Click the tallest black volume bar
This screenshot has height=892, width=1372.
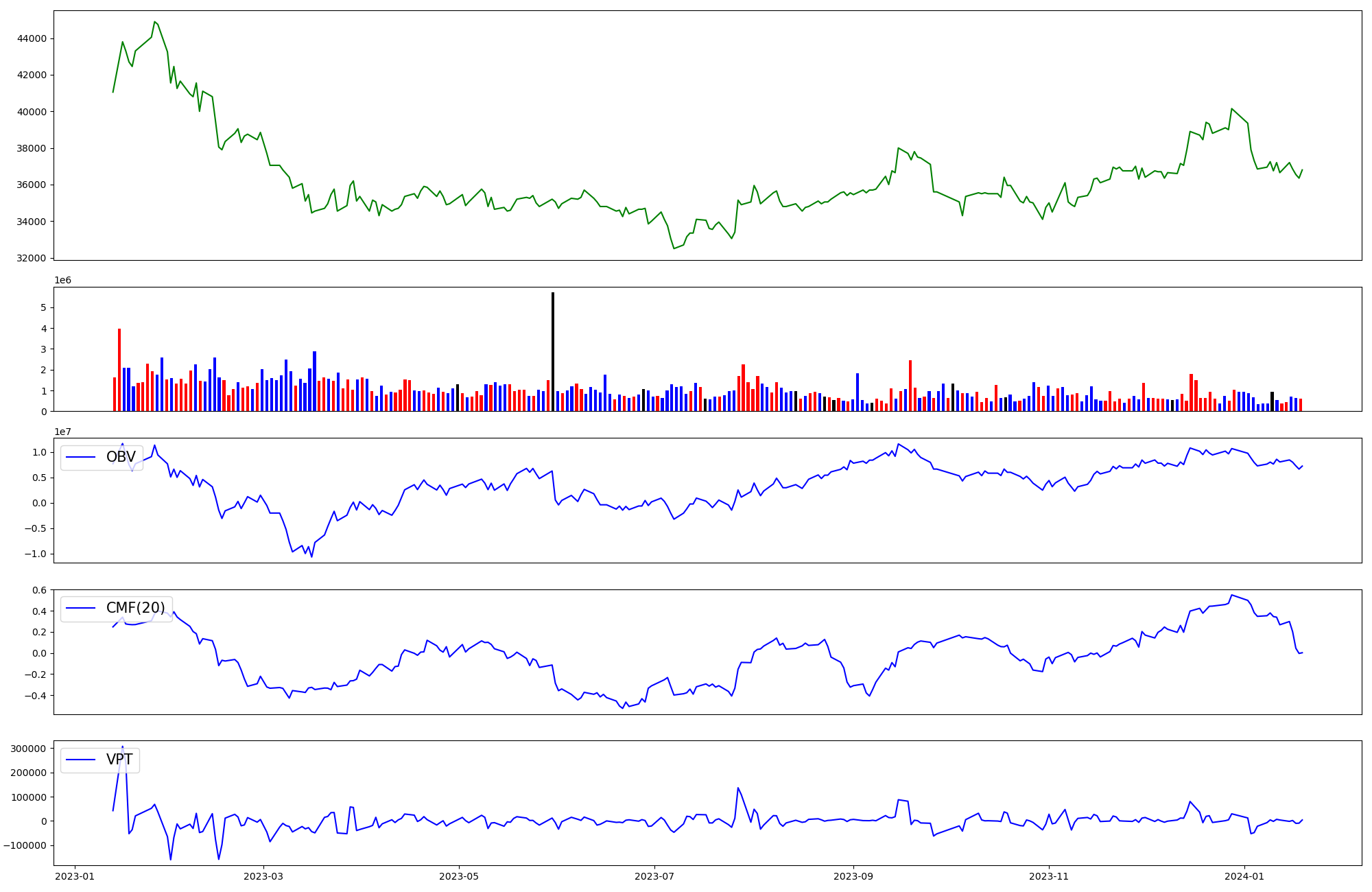553,352
